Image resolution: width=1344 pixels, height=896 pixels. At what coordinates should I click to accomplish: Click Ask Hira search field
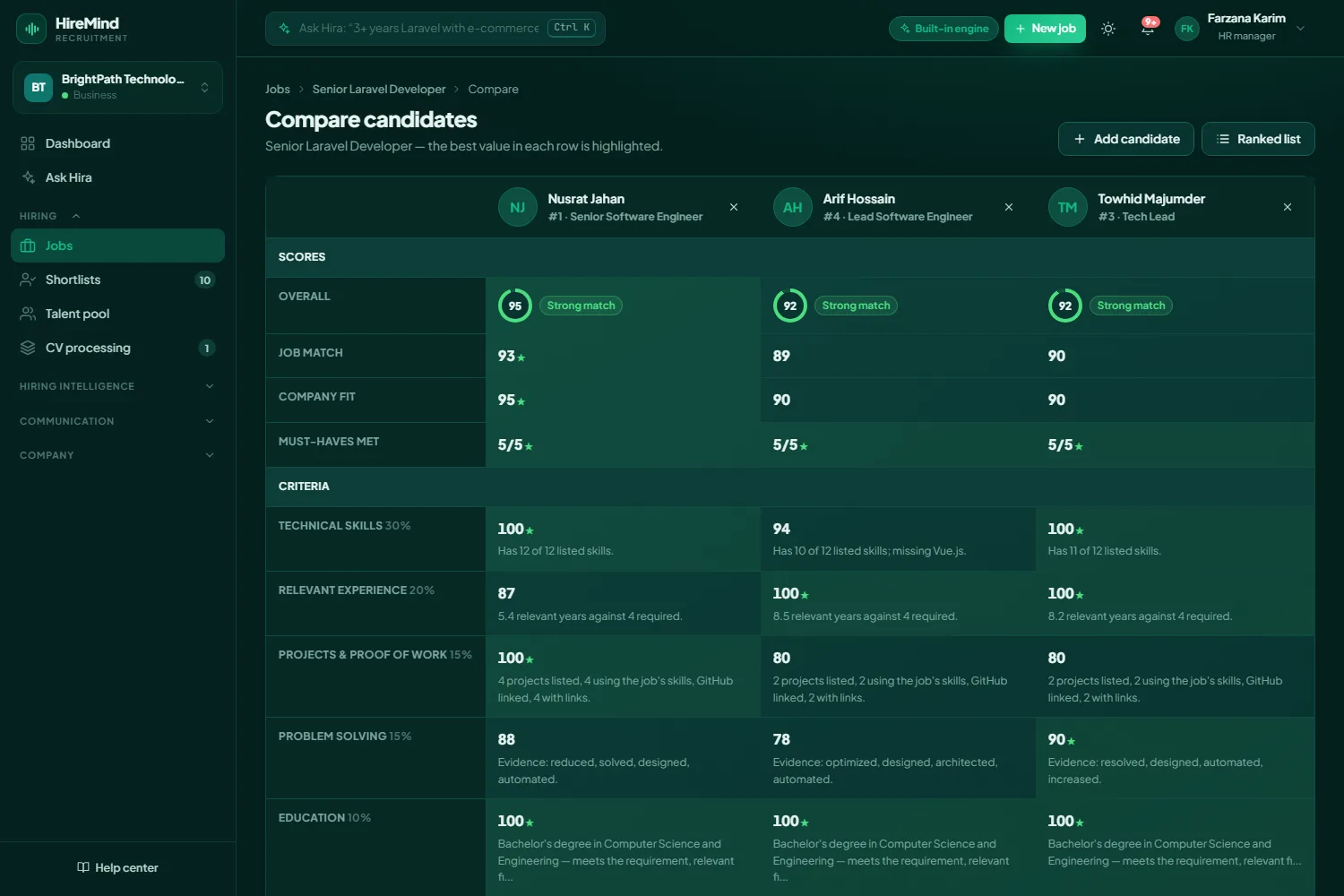pyautogui.click(x=435, y=28)
